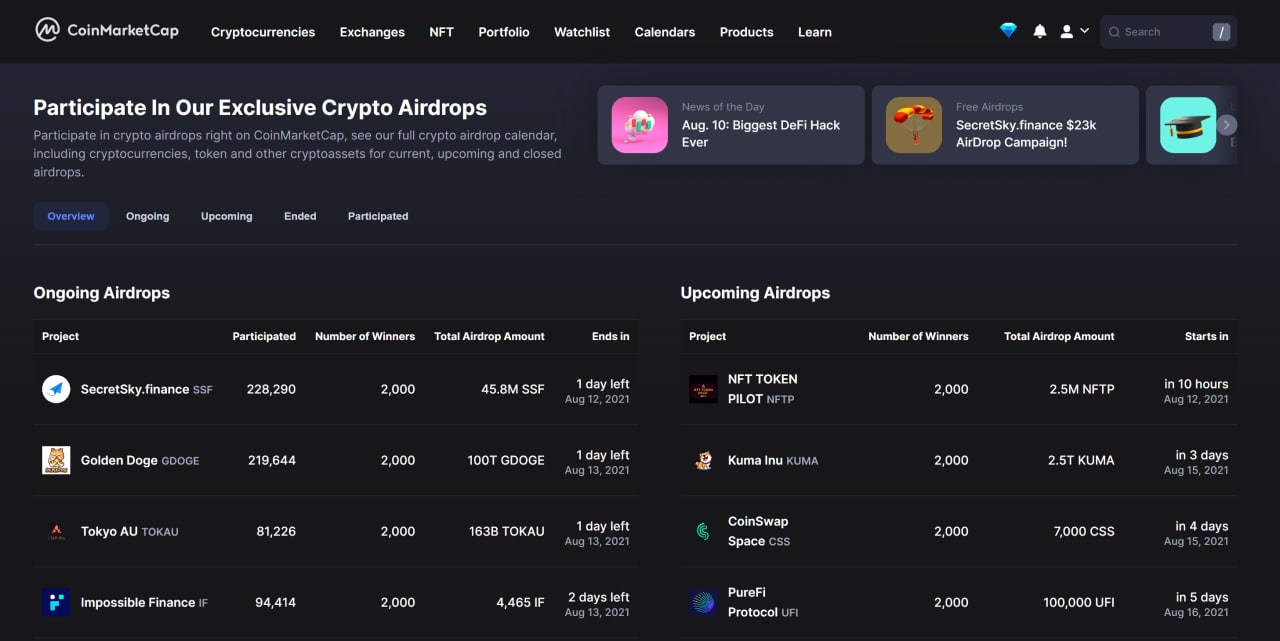
Task: Click the Search input field
Action: pos(1168,32)
